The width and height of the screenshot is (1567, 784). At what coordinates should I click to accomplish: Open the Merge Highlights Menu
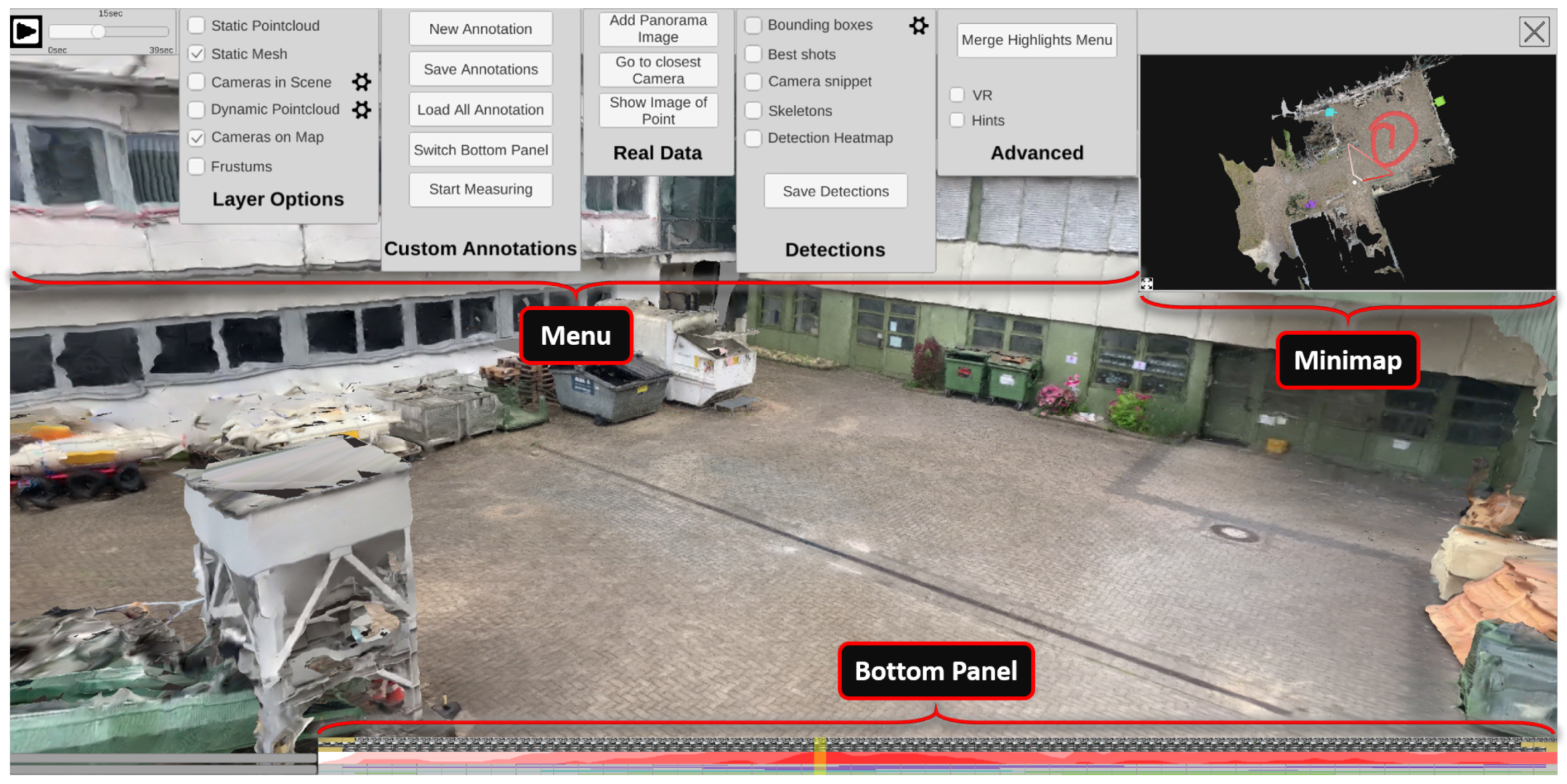coord(1037,40)
